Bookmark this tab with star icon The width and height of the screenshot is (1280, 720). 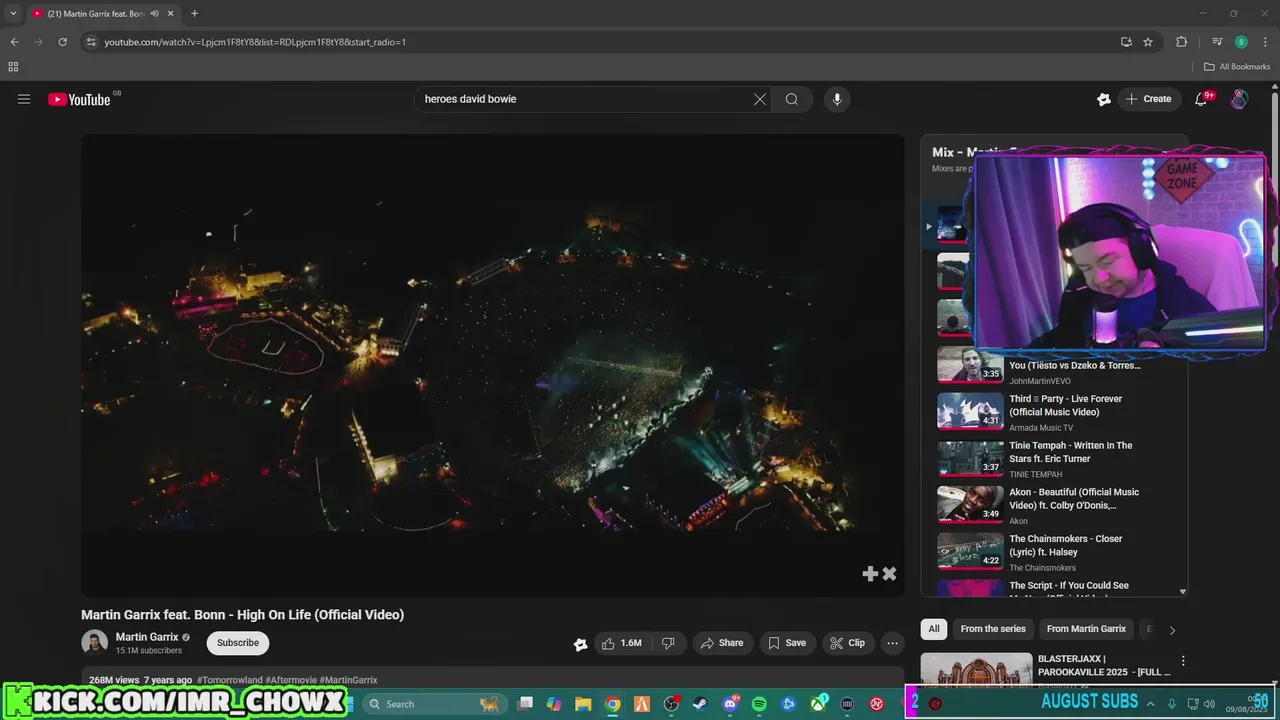click(1148, 42)
